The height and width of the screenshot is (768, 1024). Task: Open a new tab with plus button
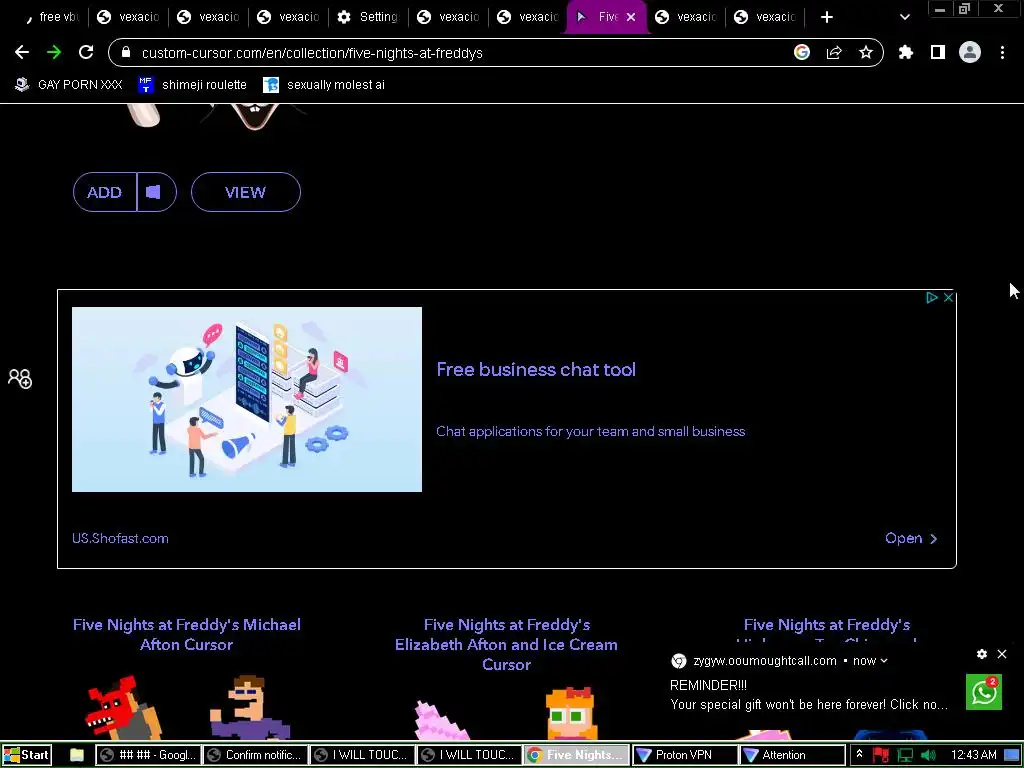tap(827, 17)
